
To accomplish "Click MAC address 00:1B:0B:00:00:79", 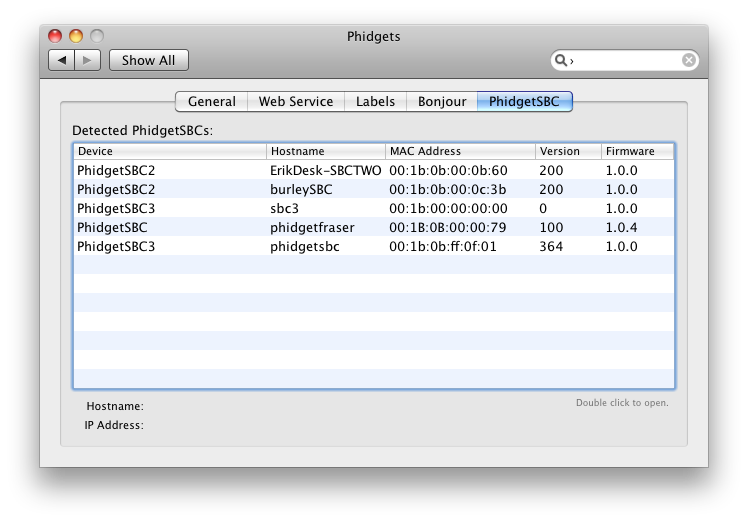I will (x=448, y=228).
